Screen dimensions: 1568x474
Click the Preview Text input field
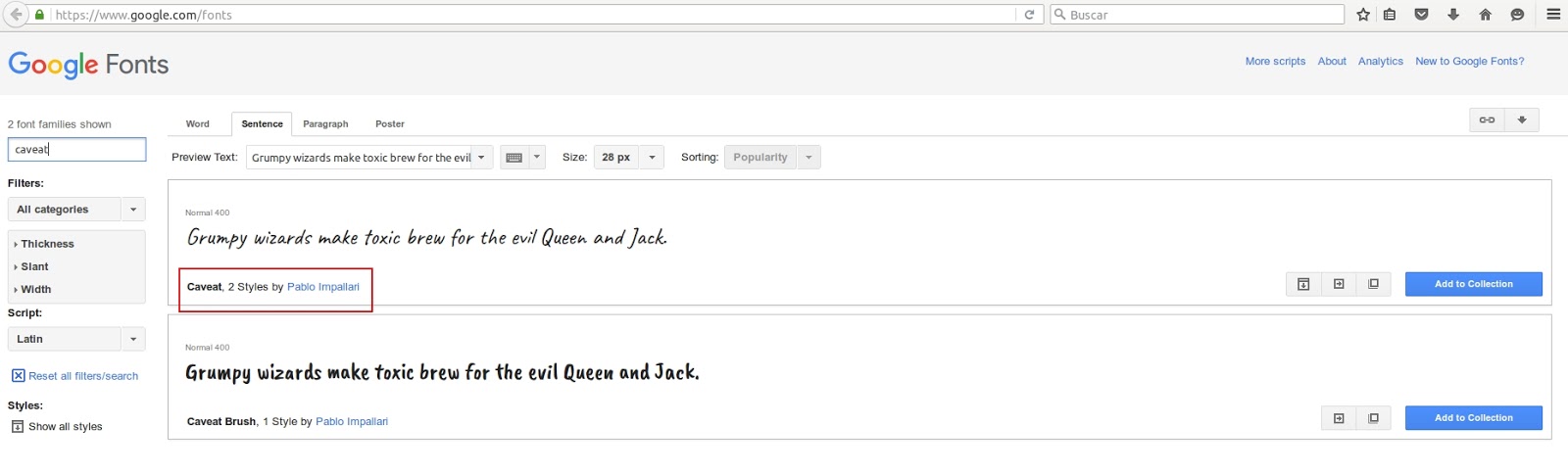coord(359,158)
